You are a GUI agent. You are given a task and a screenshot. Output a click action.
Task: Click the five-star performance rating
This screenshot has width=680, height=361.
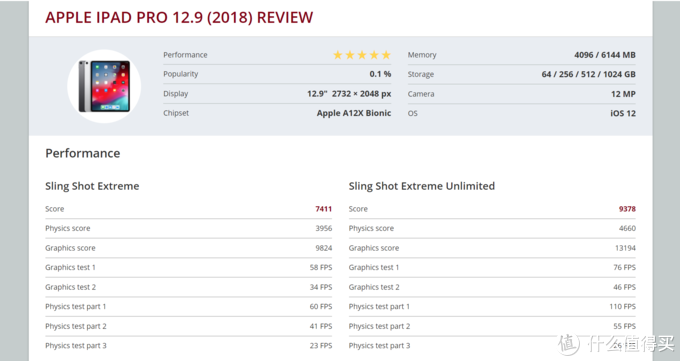coord(362,55)
